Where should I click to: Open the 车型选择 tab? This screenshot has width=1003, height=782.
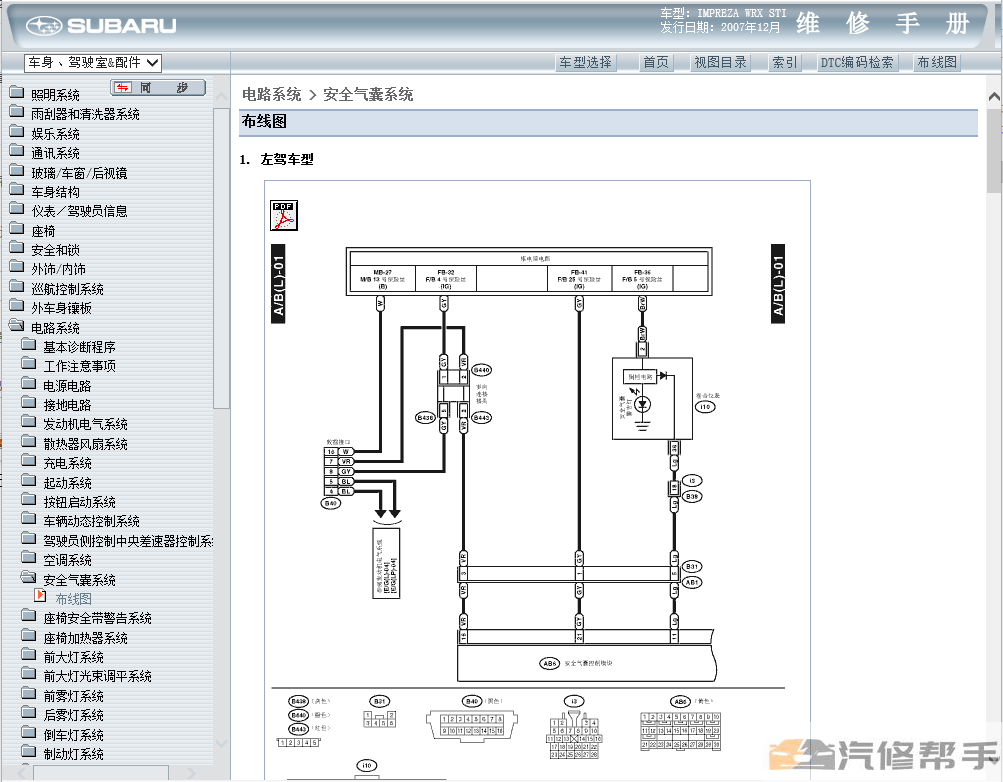[x=585, y=62]
